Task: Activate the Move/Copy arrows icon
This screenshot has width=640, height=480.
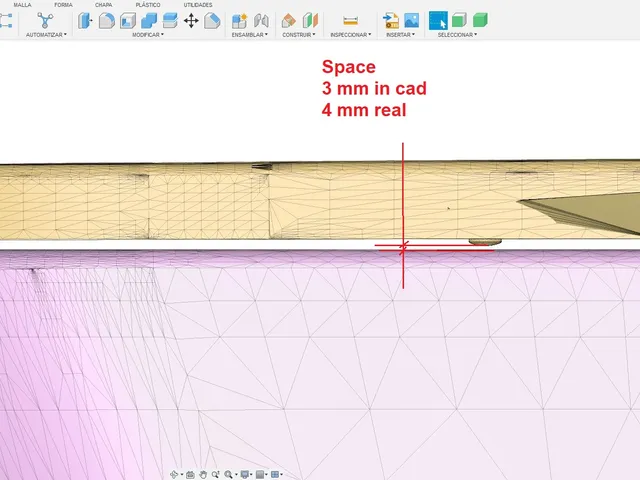Action: [x=191, y=20]
